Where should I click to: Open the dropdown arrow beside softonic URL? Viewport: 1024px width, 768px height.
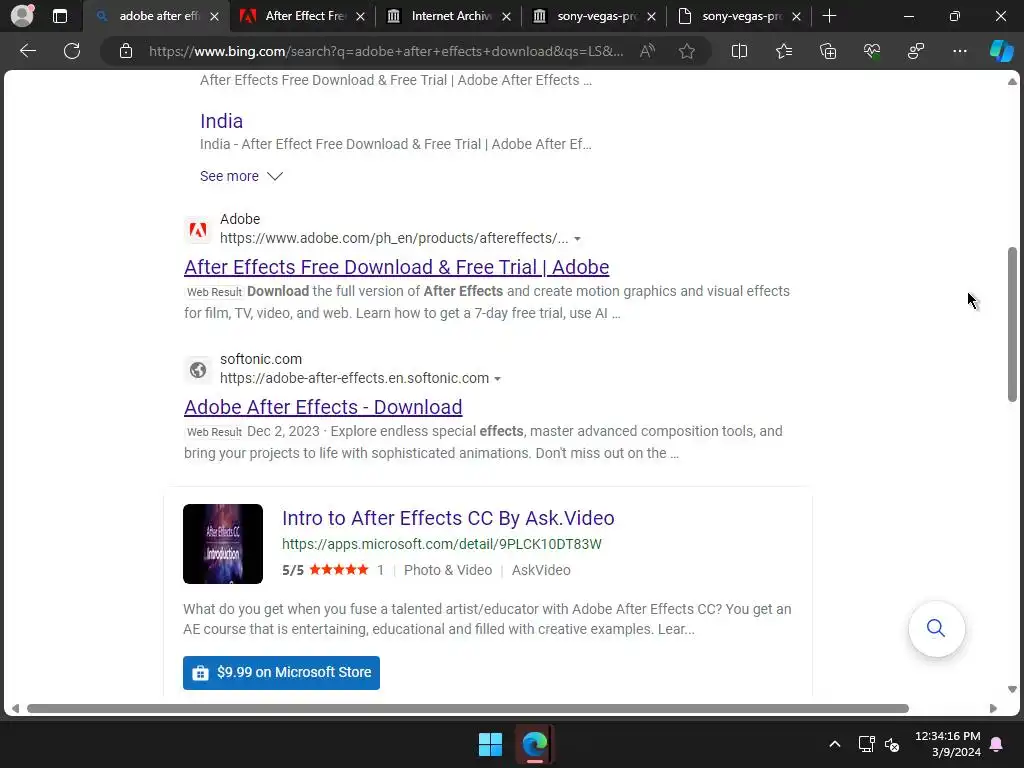tap(498, 379)
